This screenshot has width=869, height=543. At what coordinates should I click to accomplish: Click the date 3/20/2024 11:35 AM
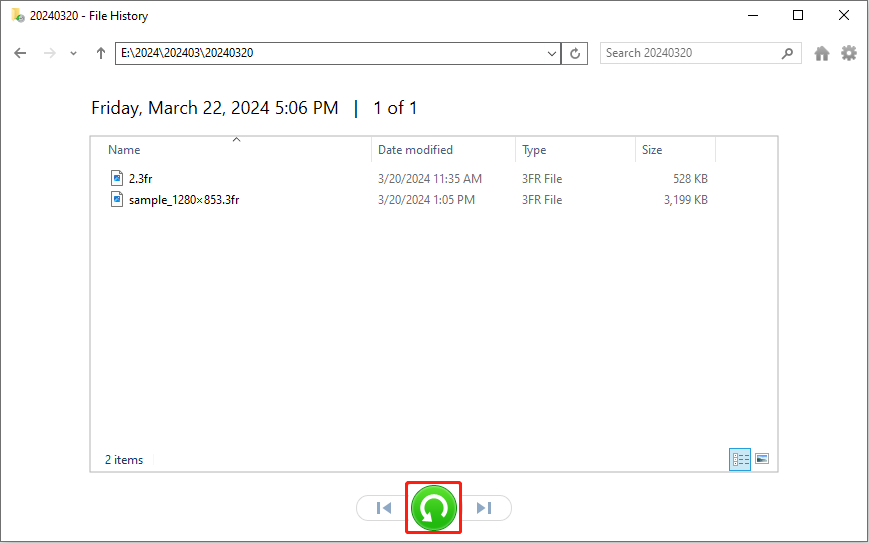click(430, 179)
